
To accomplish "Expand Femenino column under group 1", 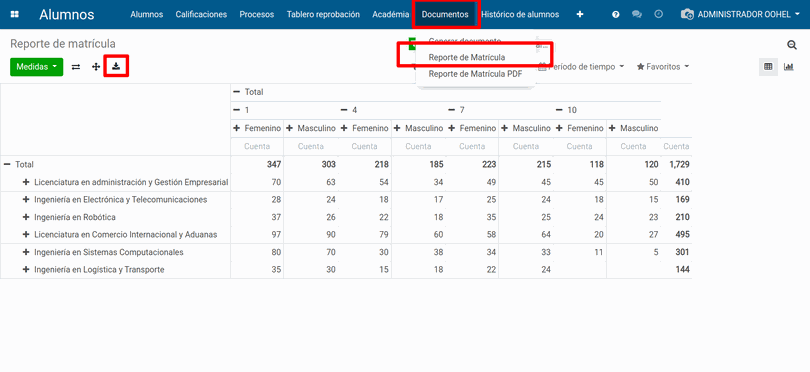I will pos(237,128).
